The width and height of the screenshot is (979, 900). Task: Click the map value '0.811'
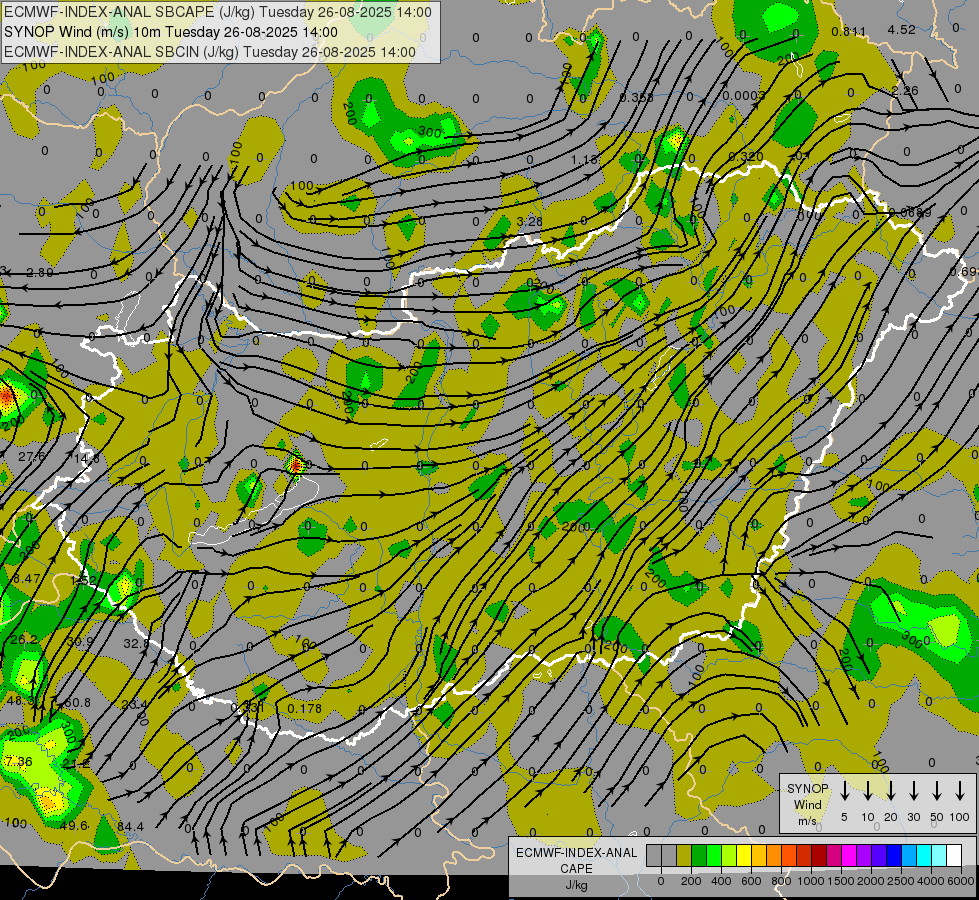tap(849, 31)
